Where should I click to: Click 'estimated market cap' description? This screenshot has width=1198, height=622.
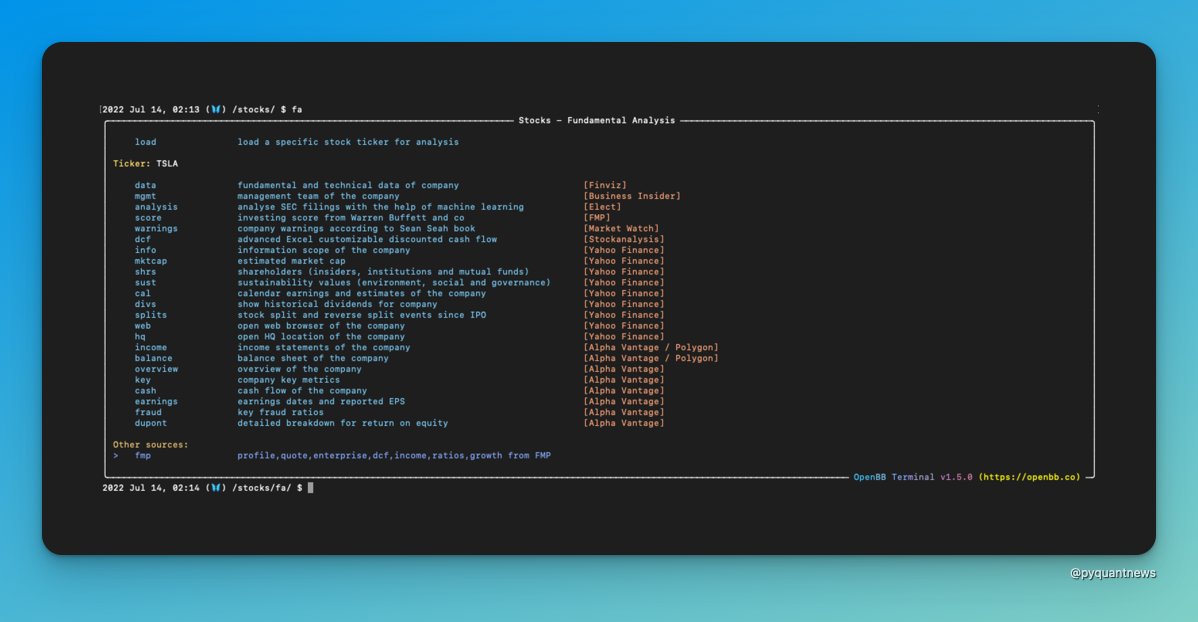point(291,261)
